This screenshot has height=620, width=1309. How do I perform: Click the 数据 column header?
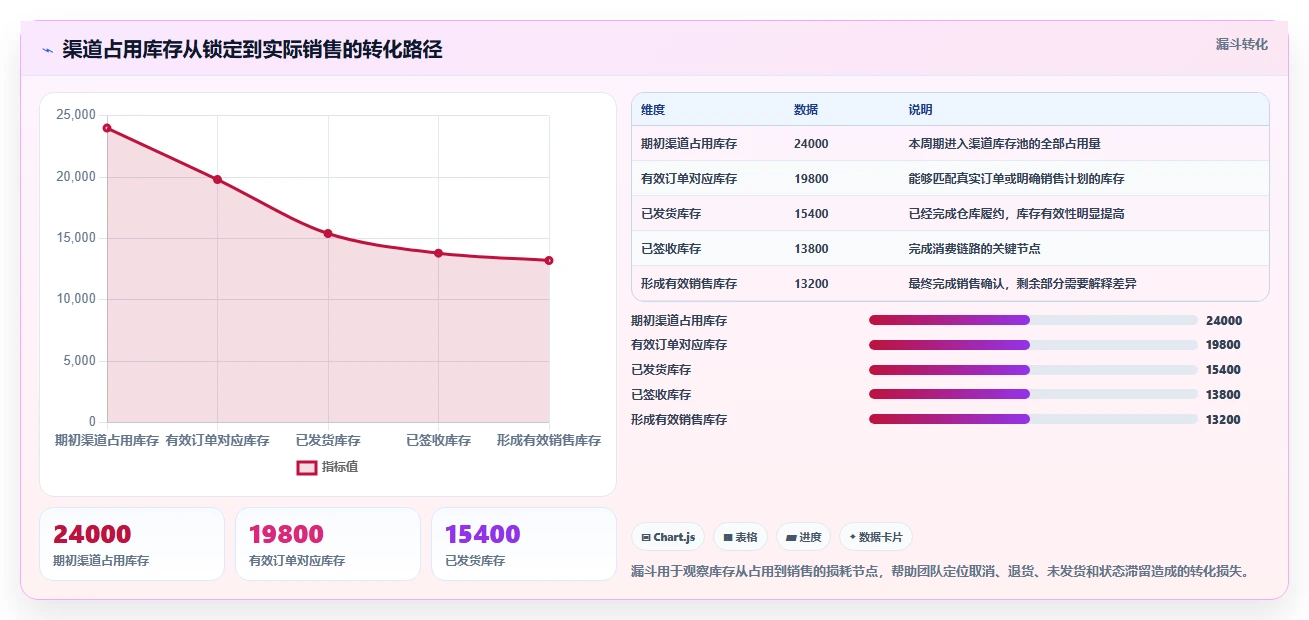pos(806,110)
